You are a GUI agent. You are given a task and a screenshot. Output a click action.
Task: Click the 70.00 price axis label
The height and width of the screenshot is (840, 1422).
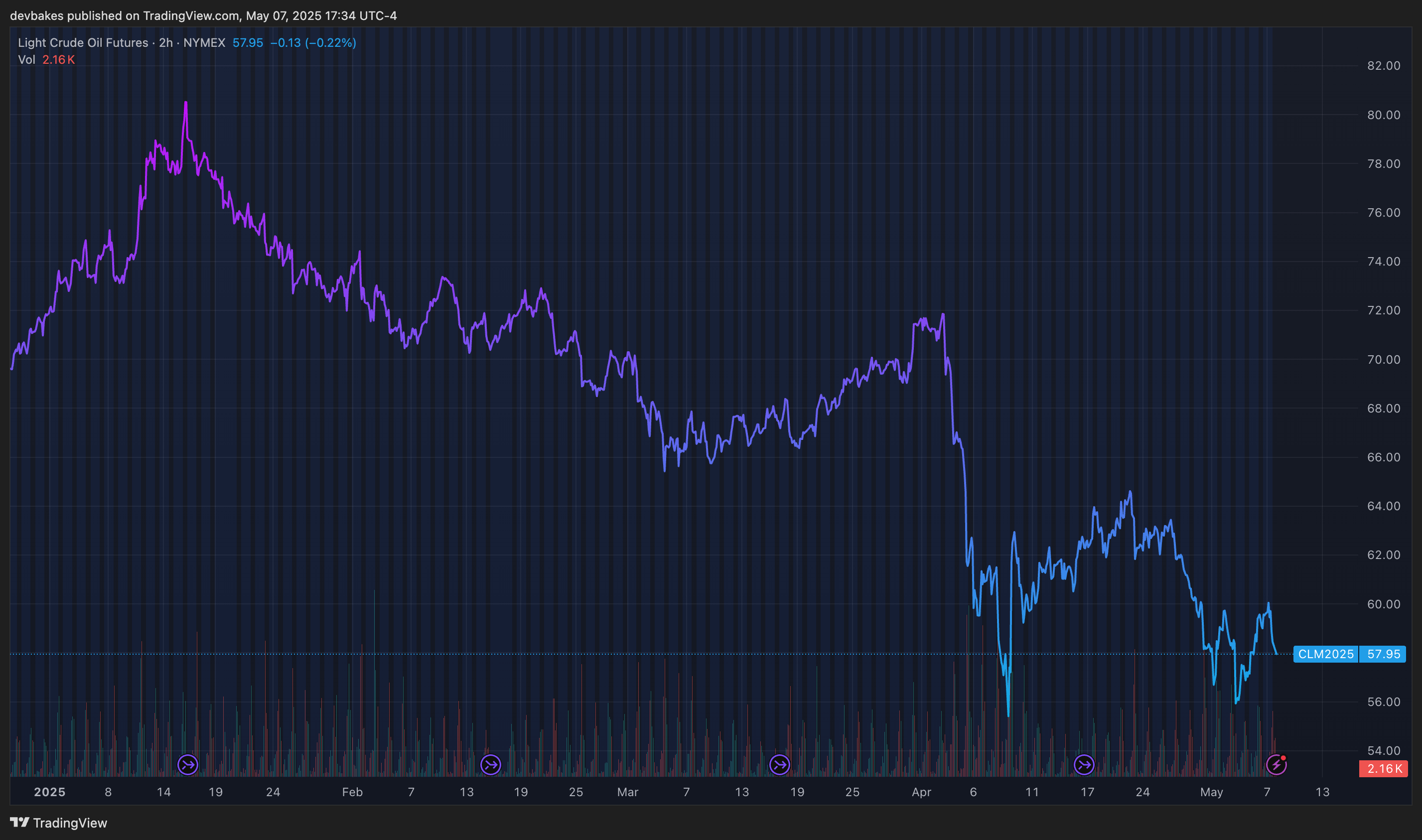1384,359
